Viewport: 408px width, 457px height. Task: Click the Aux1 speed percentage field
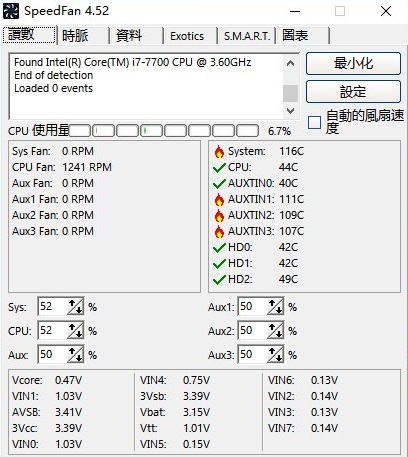click(x=253, y=306)
